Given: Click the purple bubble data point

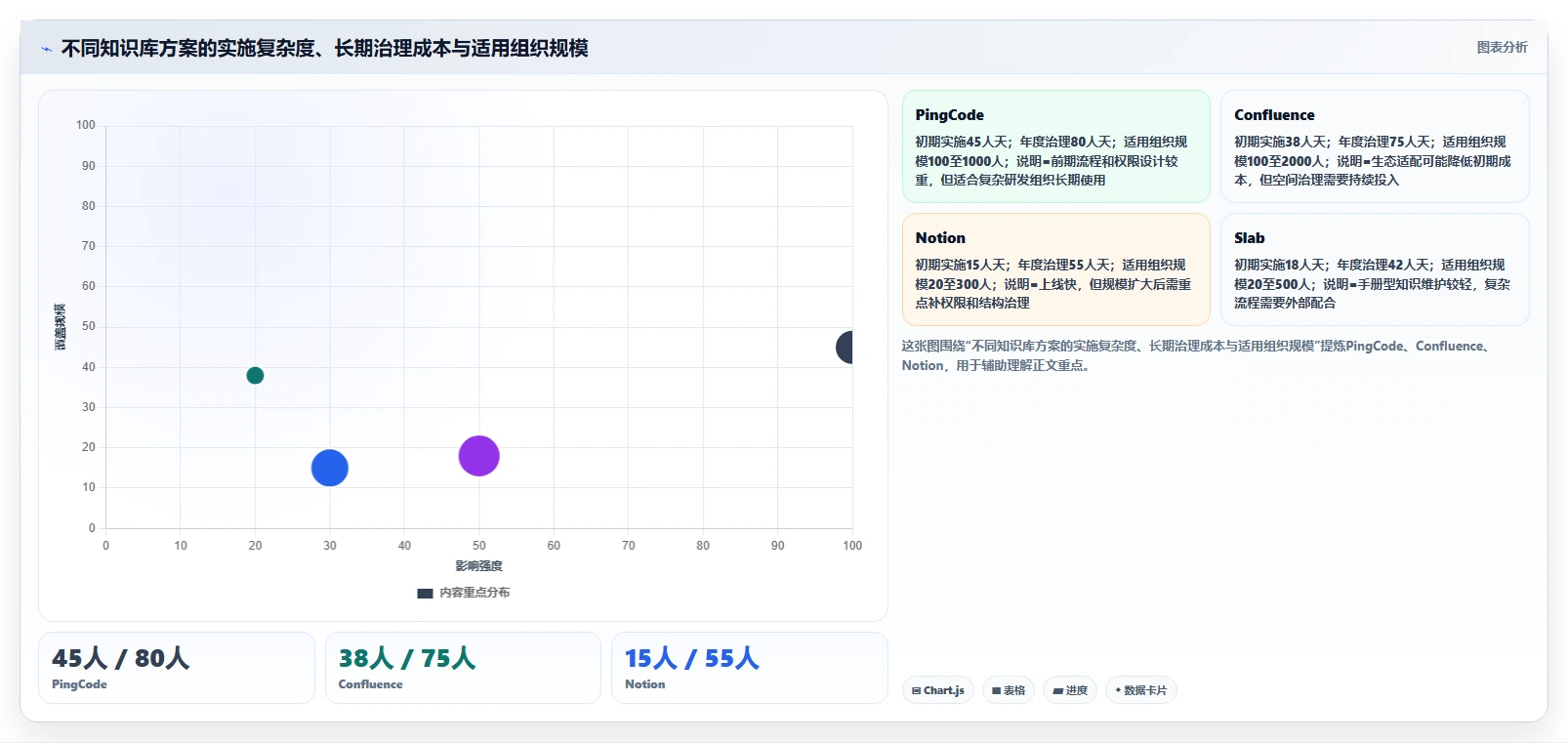Looking at the screenshot, I should point(479,456).
